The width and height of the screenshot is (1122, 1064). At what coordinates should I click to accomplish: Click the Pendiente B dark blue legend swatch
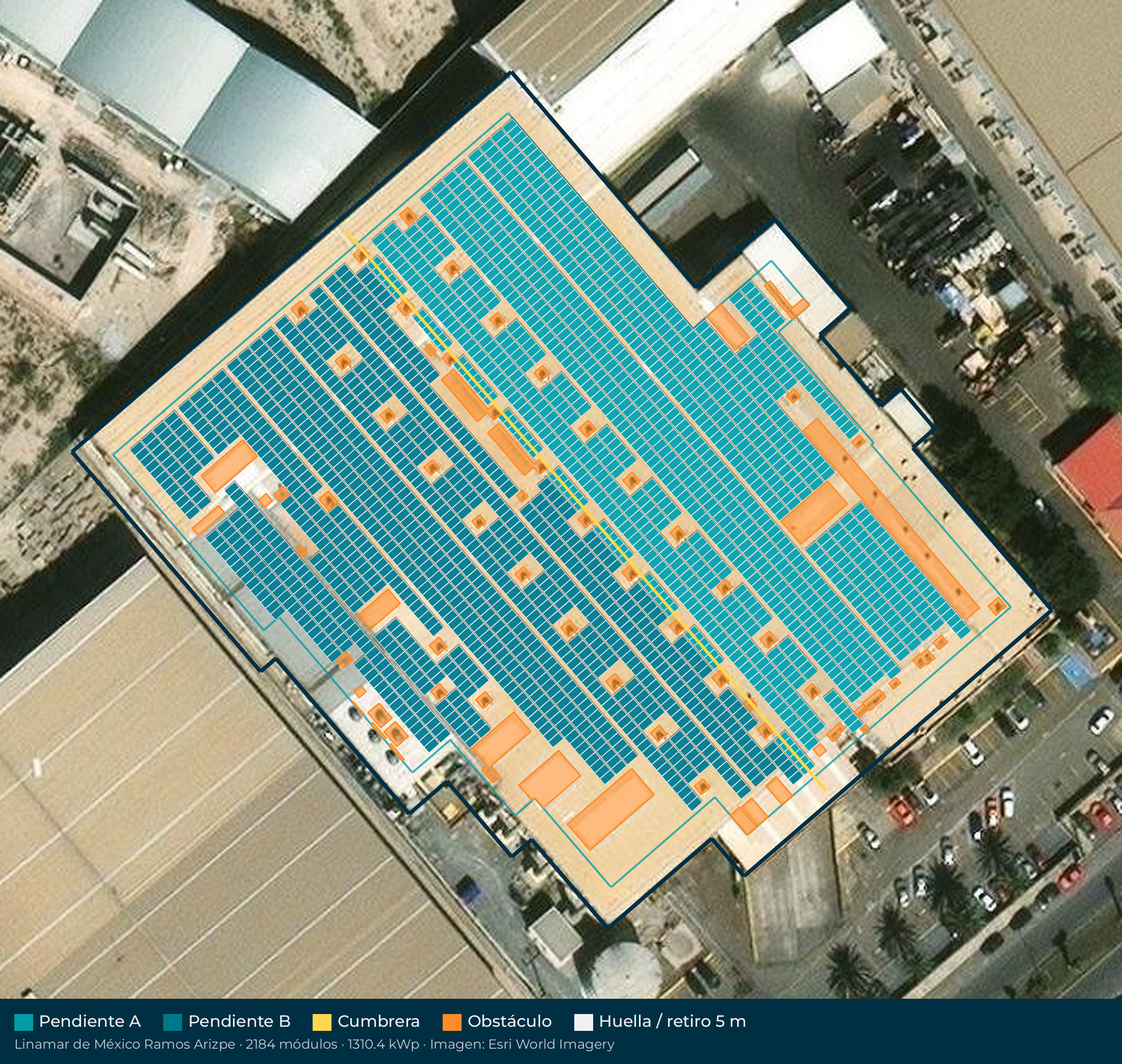click(172, 1022)
